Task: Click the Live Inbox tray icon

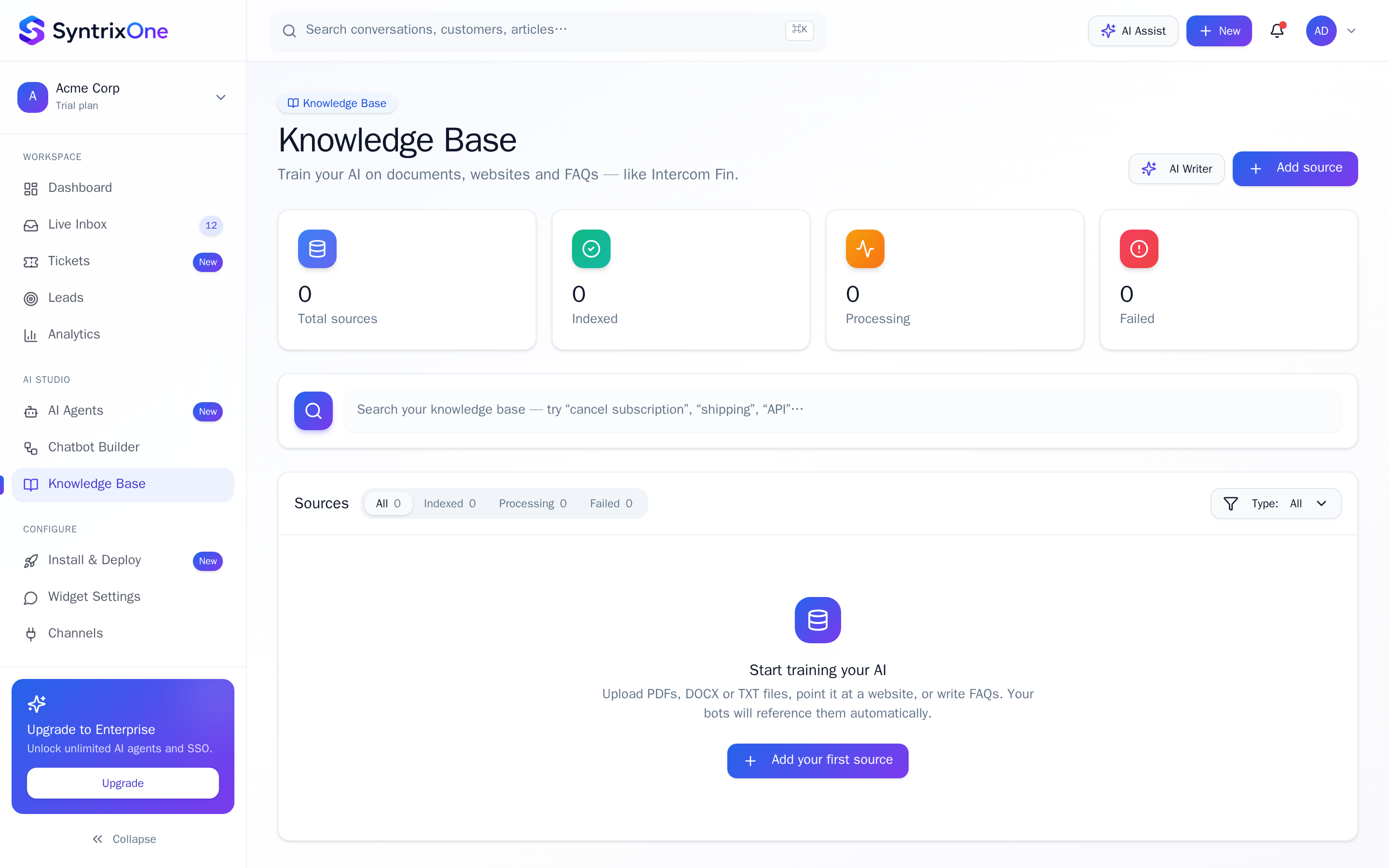Action: pyautogui.click(x=30, y=226)
